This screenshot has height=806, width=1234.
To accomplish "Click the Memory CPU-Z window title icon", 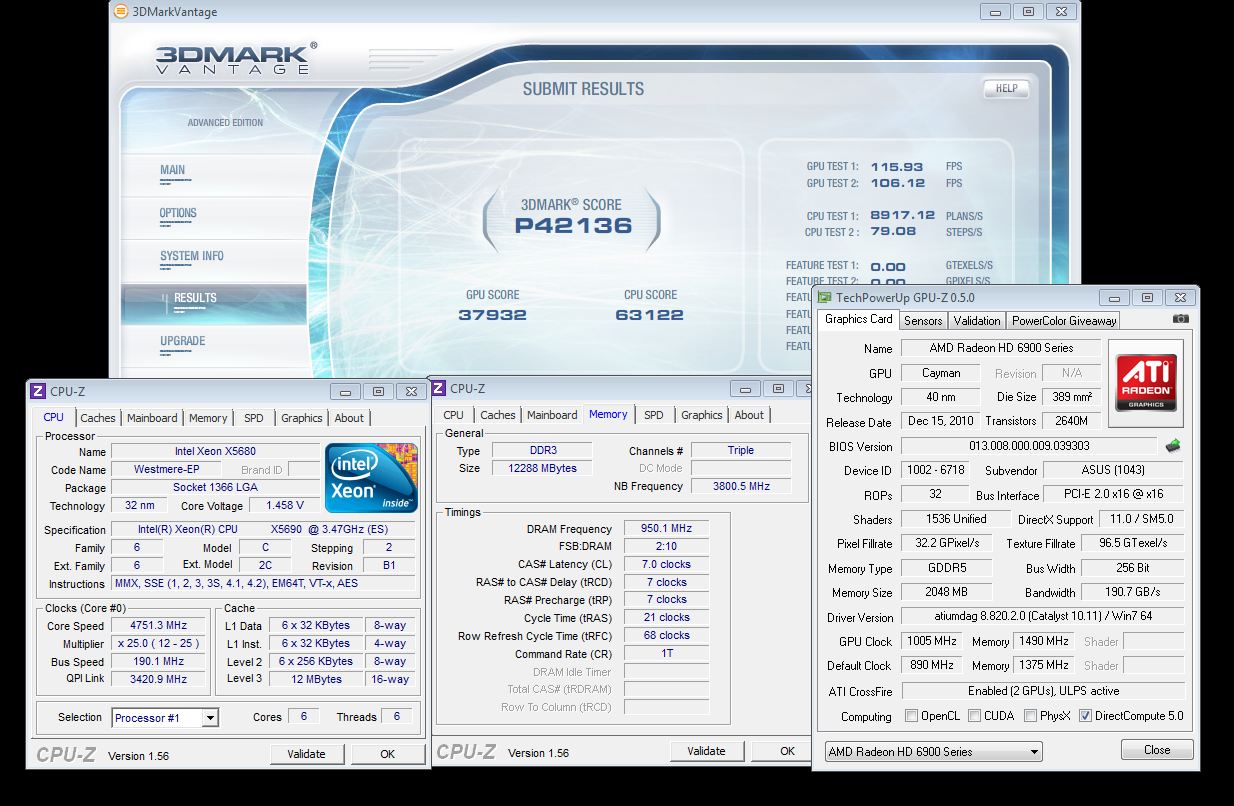I will click(440, 388).
